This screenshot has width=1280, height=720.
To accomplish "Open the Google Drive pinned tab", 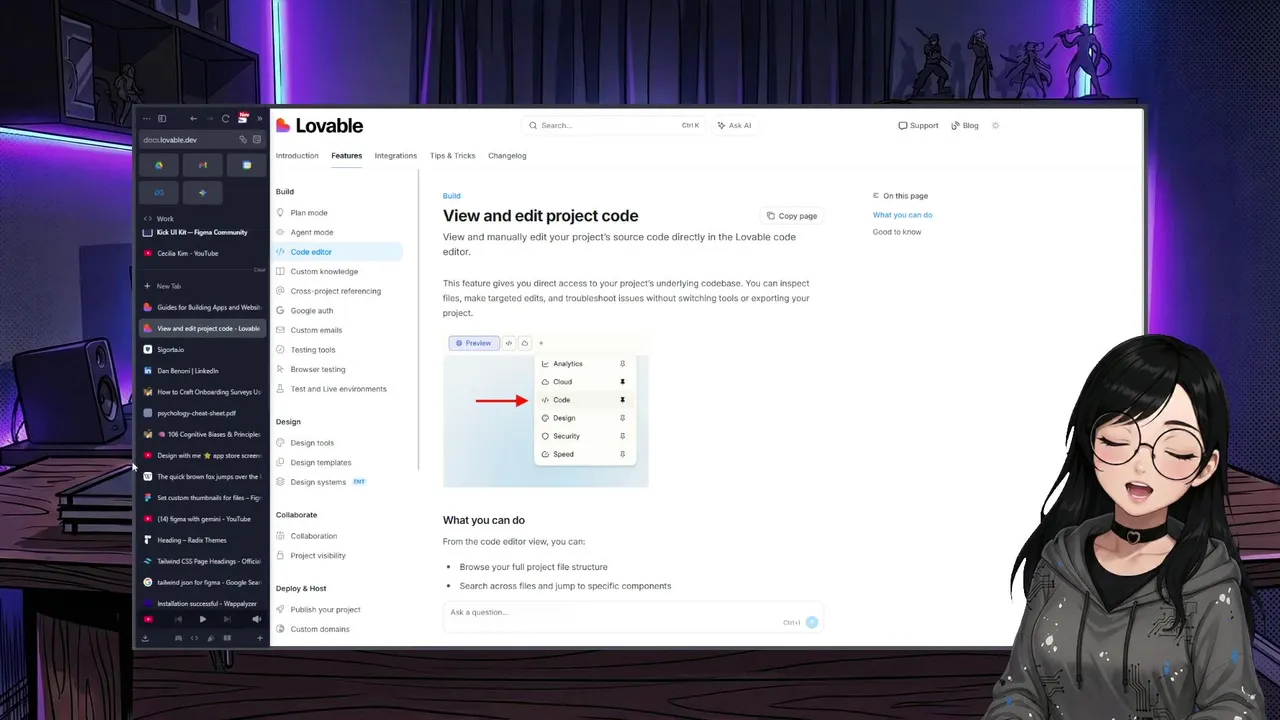I will [159, 165].
